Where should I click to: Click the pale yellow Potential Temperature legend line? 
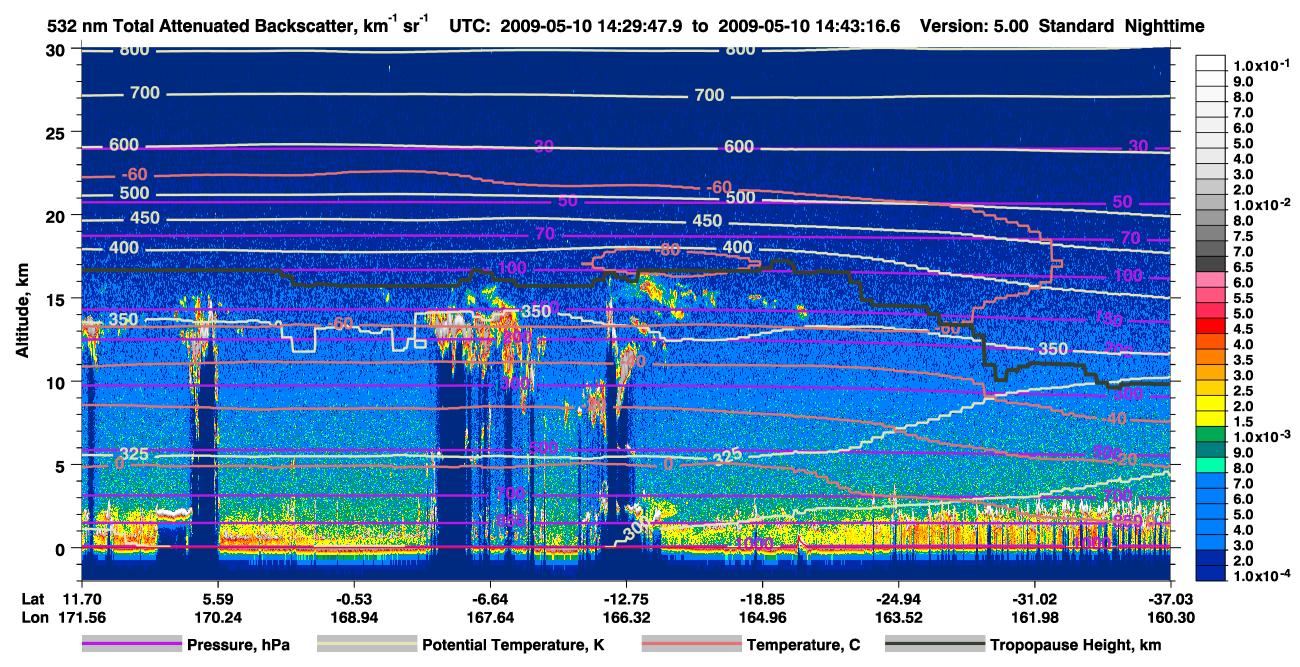tap(367, 645)
